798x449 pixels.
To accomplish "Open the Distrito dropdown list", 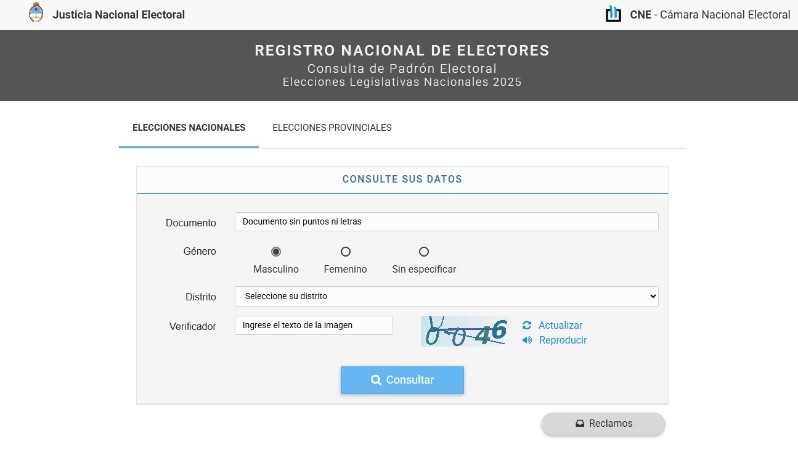I will (446, 296).
